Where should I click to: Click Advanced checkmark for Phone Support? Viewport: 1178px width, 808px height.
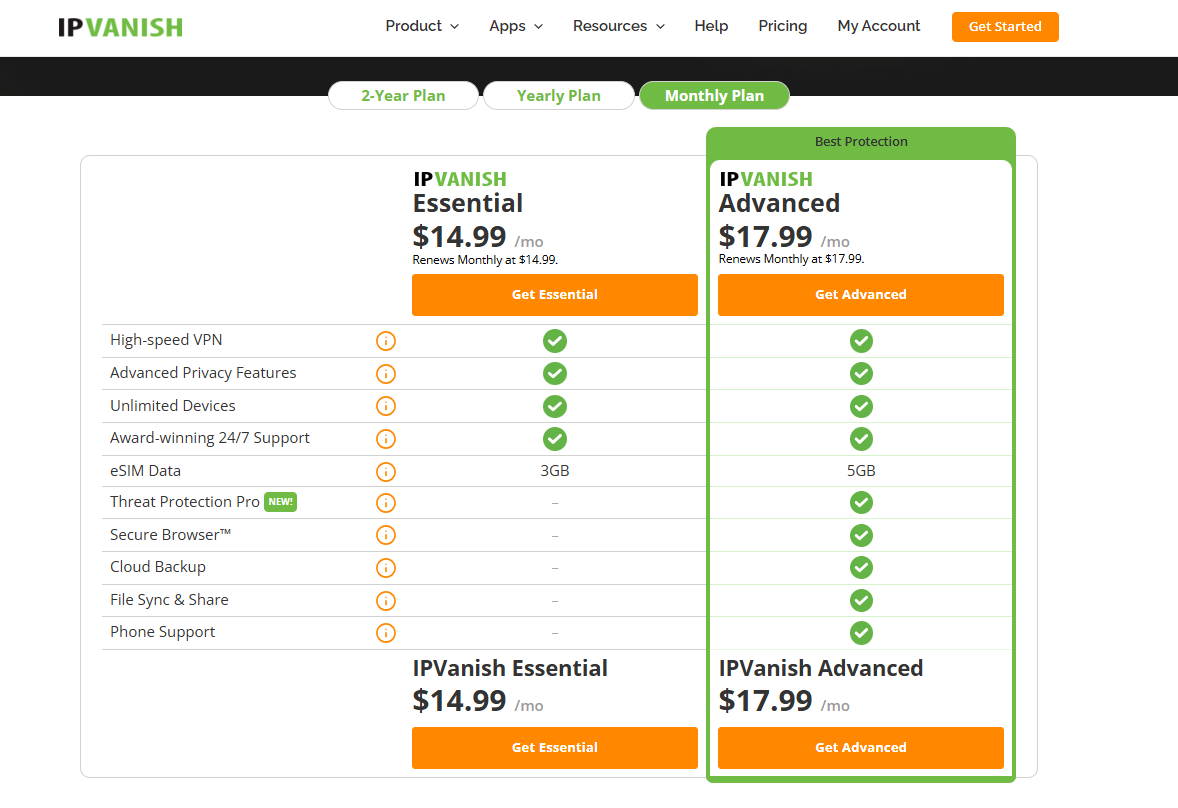[861, 633]
